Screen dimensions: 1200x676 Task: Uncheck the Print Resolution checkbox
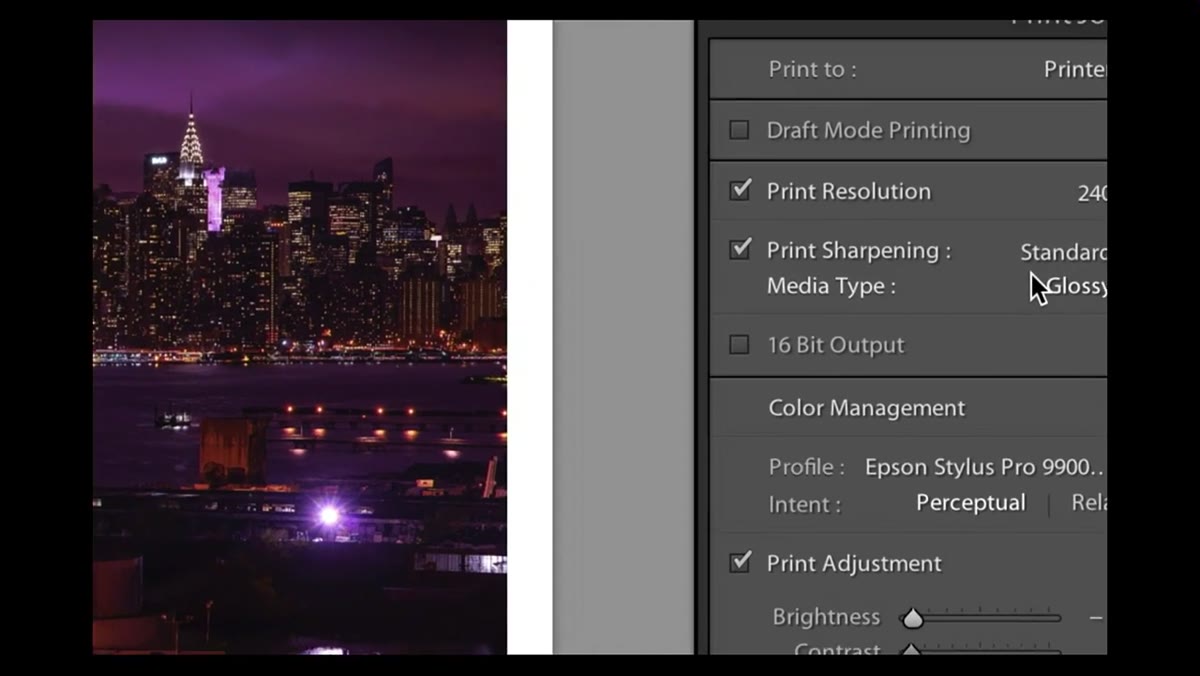point(740,190)
